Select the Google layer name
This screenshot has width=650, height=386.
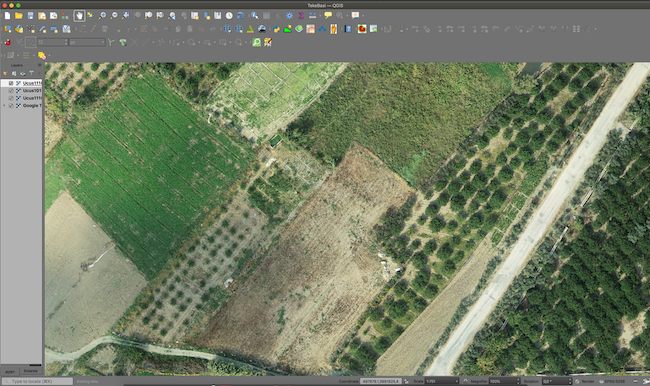(x=32, y=106)
